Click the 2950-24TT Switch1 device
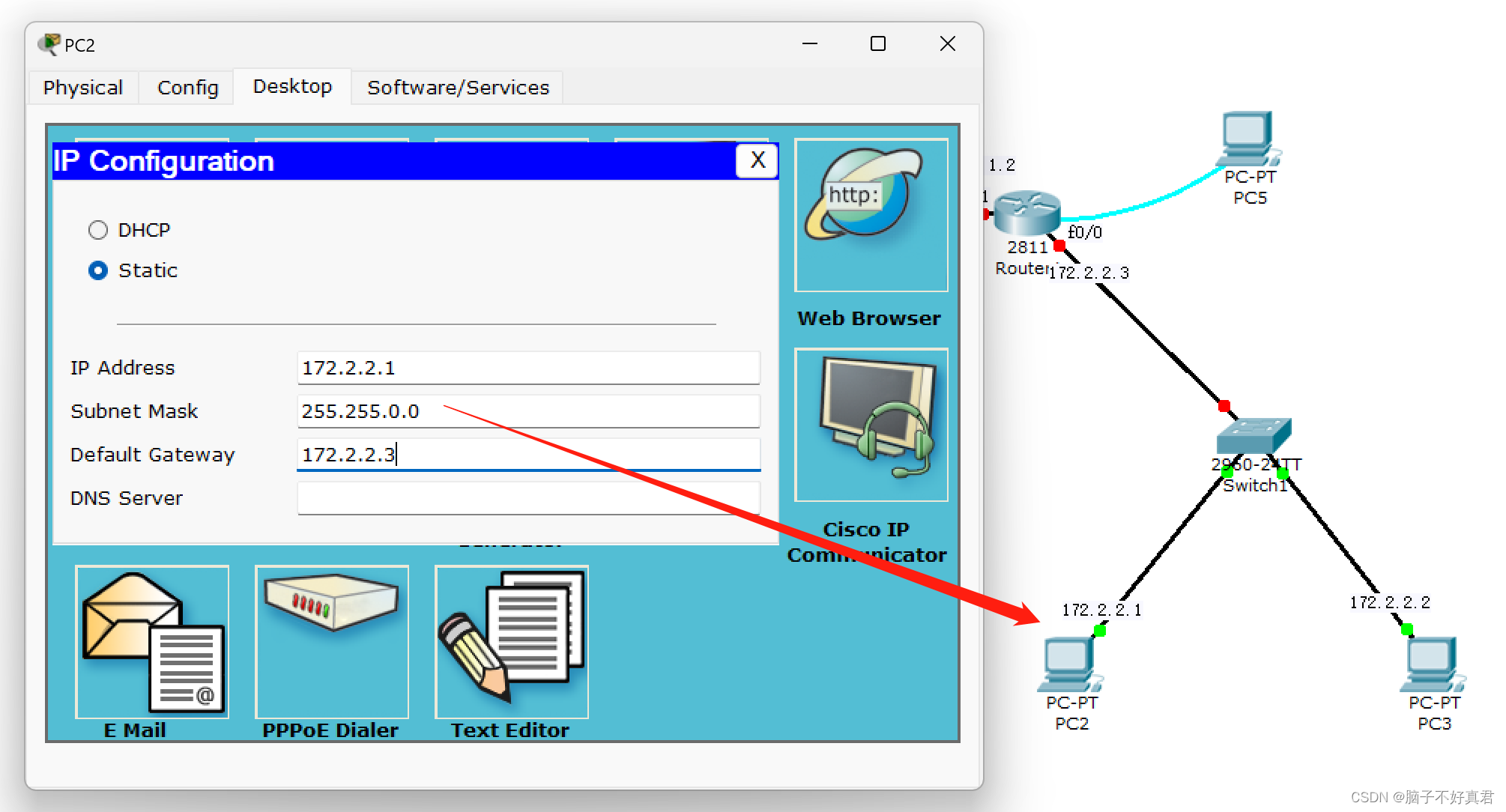The width and height of the screenshot is (1506, 812). tap(1253, 436)
